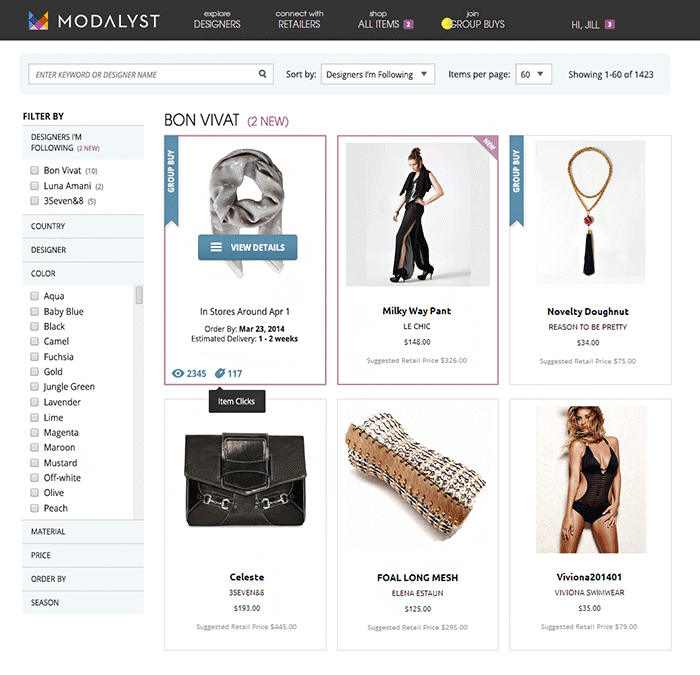Open the Hi, Jill account menu
The image size is (700, 675).
(585, 25)
